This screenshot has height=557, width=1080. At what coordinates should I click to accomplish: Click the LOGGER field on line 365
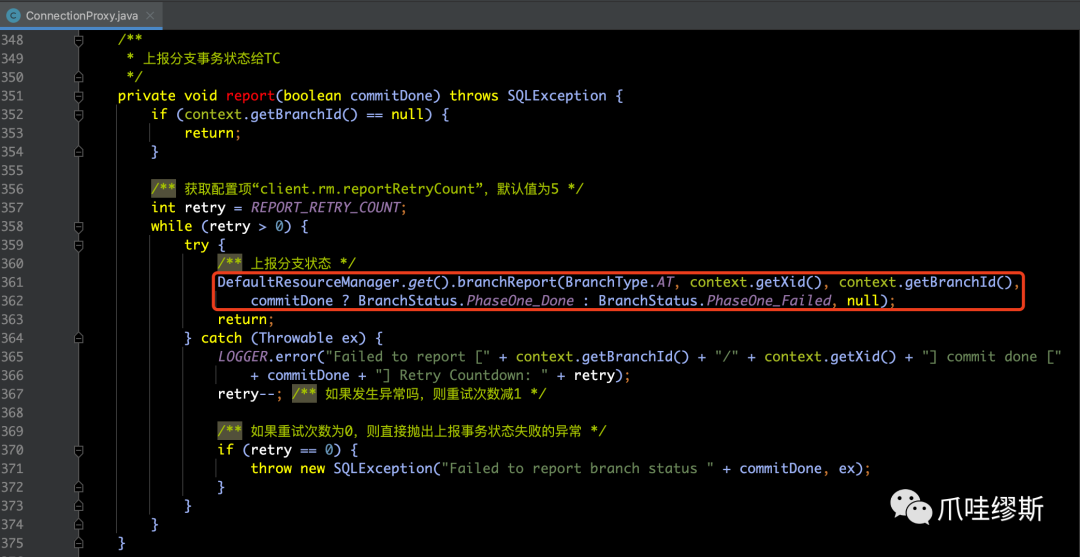(242, 357)
